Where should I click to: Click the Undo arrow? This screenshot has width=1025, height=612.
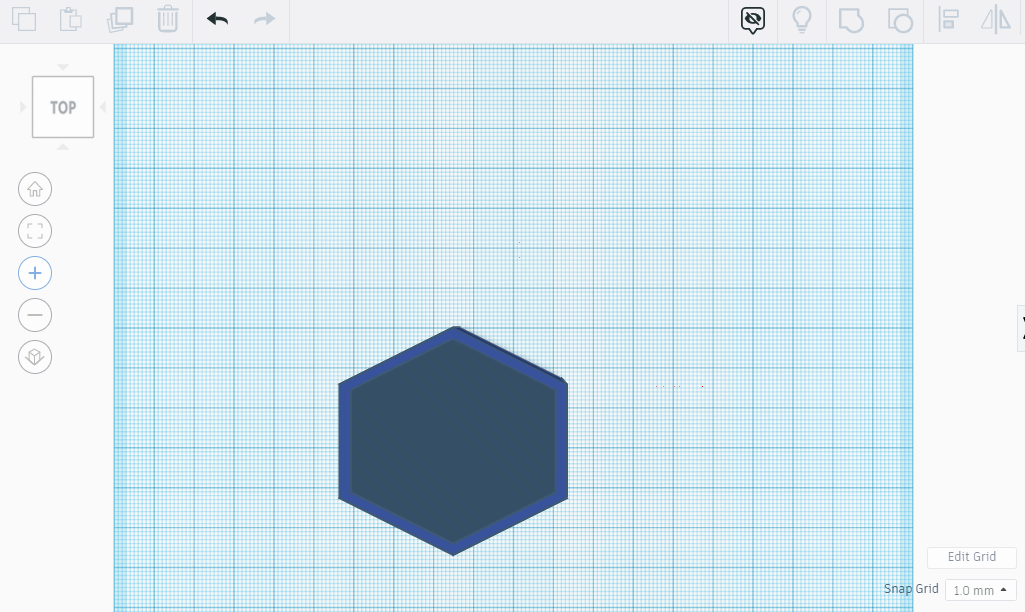point(217,19)
